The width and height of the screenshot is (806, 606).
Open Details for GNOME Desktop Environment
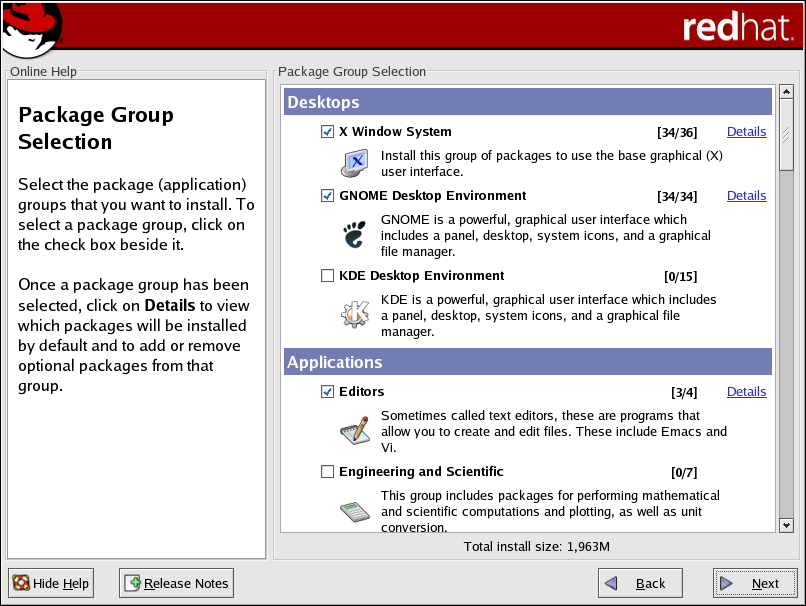746,196
